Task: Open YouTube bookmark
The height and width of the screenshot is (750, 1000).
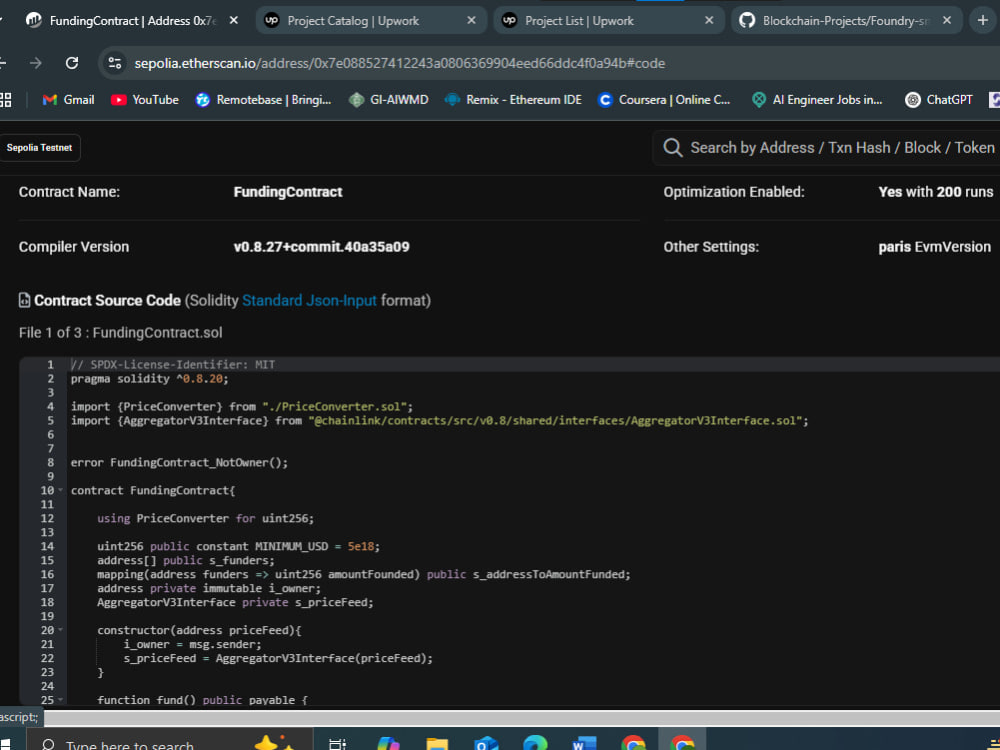Action: pos(145,99)
